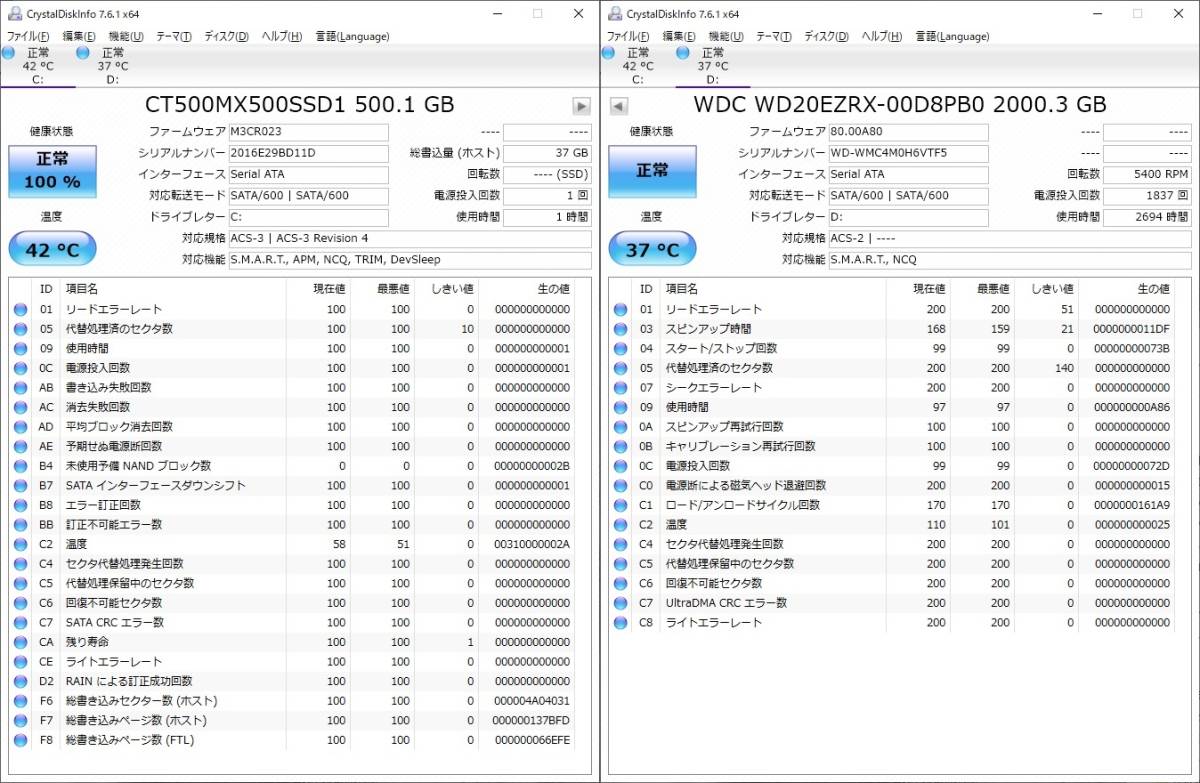Click status icon for スピンアップ時間 row
The width and height of the screenshot is (1200, 783).
point(621,329)
